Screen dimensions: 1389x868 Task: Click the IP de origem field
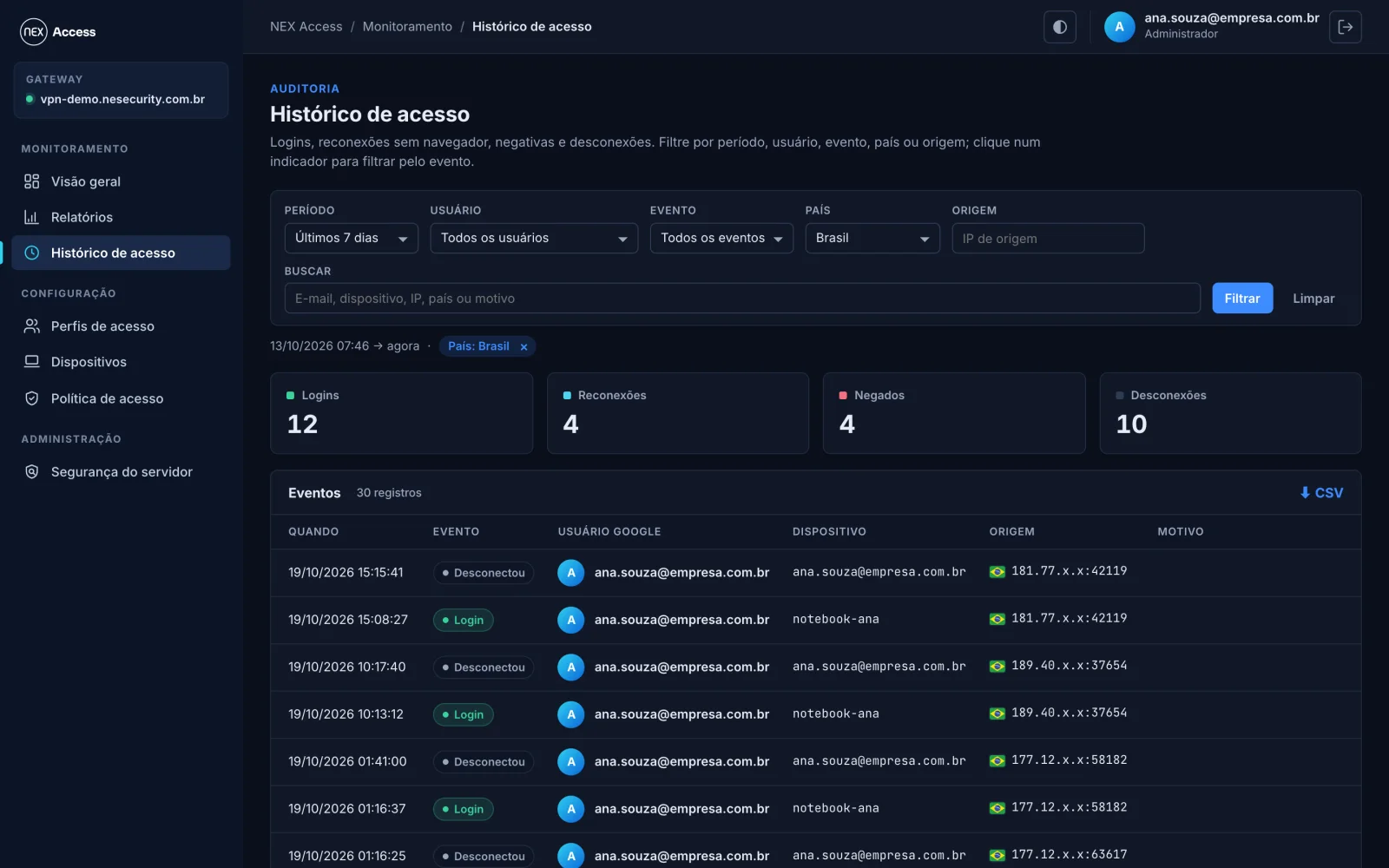point(1048,238)
